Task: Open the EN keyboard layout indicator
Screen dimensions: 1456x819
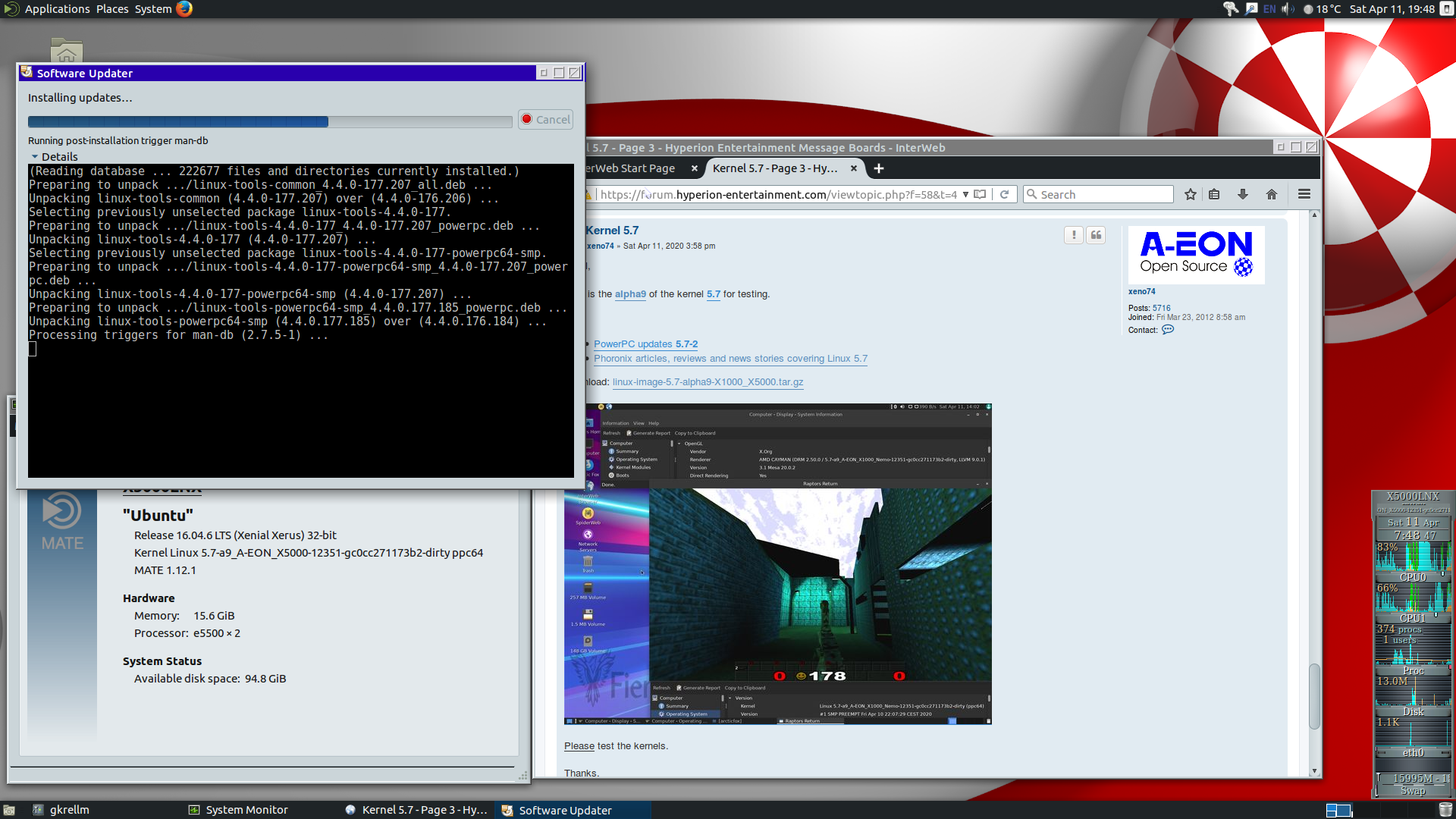Action: coord(1269,9)
